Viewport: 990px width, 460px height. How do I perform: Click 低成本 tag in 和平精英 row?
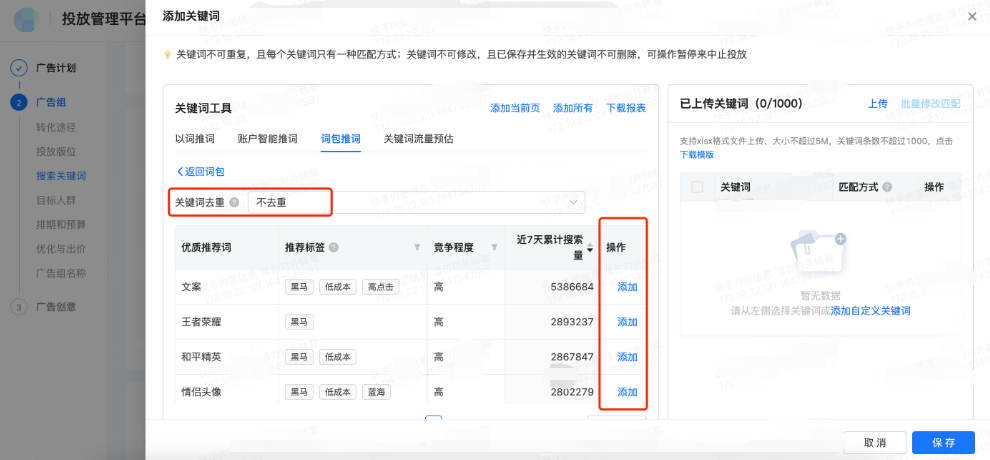pos(338,357)
